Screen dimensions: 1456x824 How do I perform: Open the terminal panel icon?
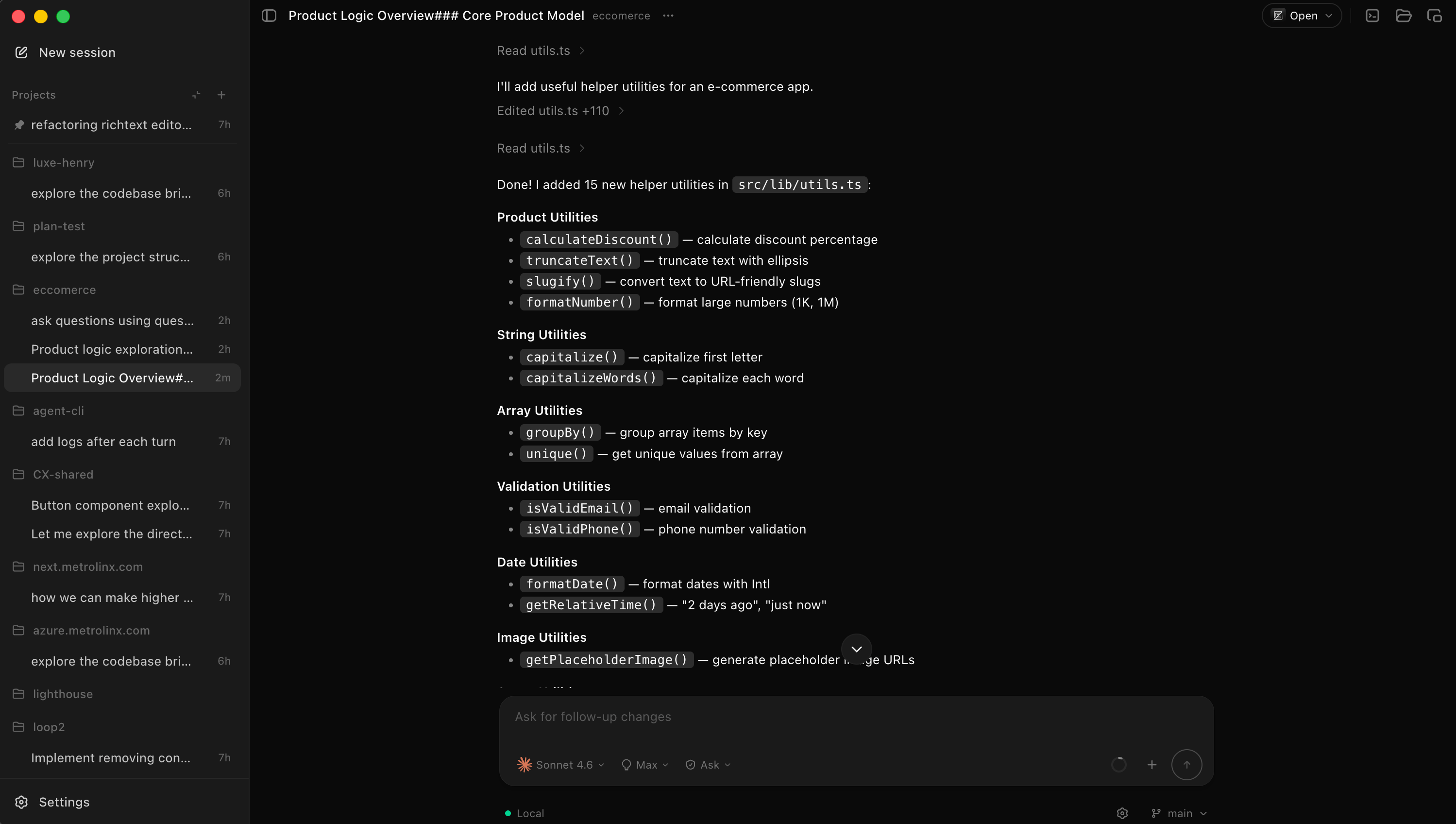(x=1372, y=16)
